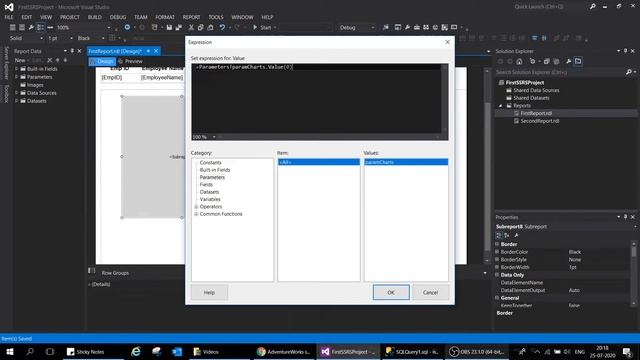640x360 pixels.
Task: Expand Built-in Fields in Report Data panel
Action: [16, 69]
